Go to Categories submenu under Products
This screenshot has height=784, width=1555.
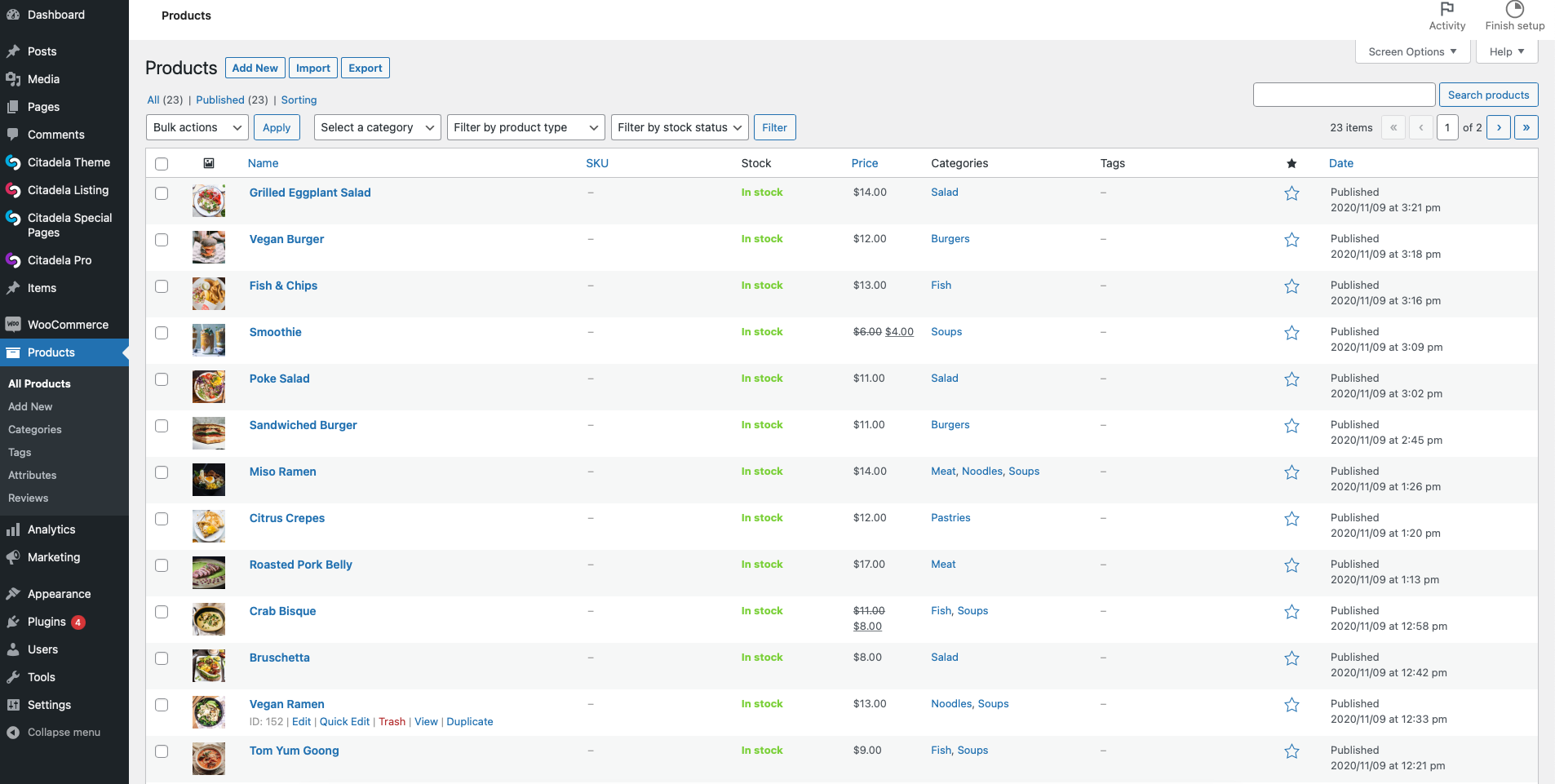(x=35, y=429)
